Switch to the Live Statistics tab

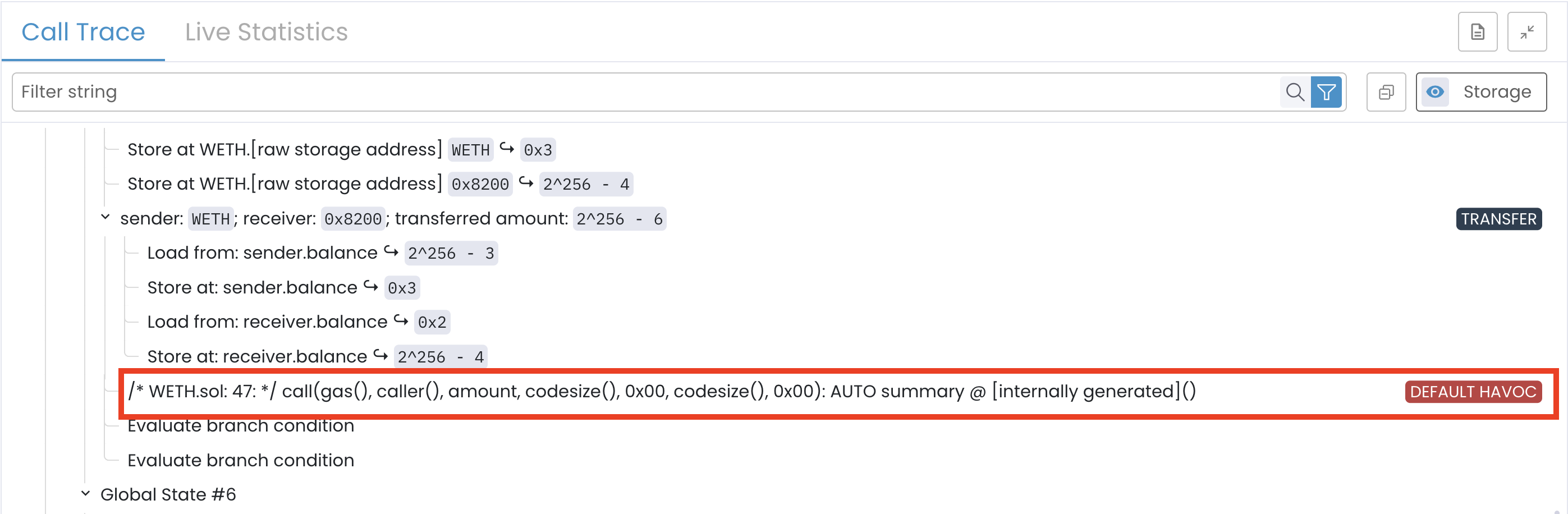click(266, 32)
